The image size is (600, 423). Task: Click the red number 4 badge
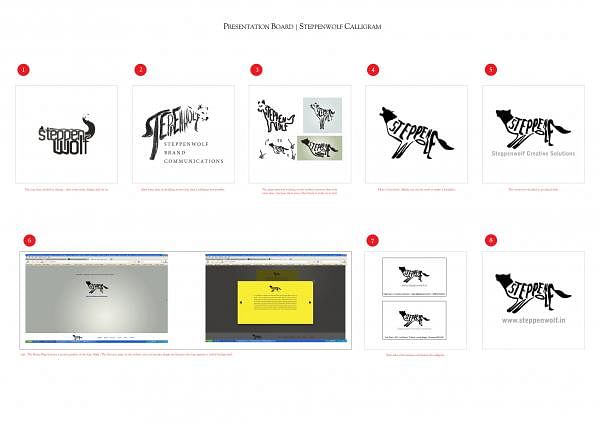click(373, 70)
